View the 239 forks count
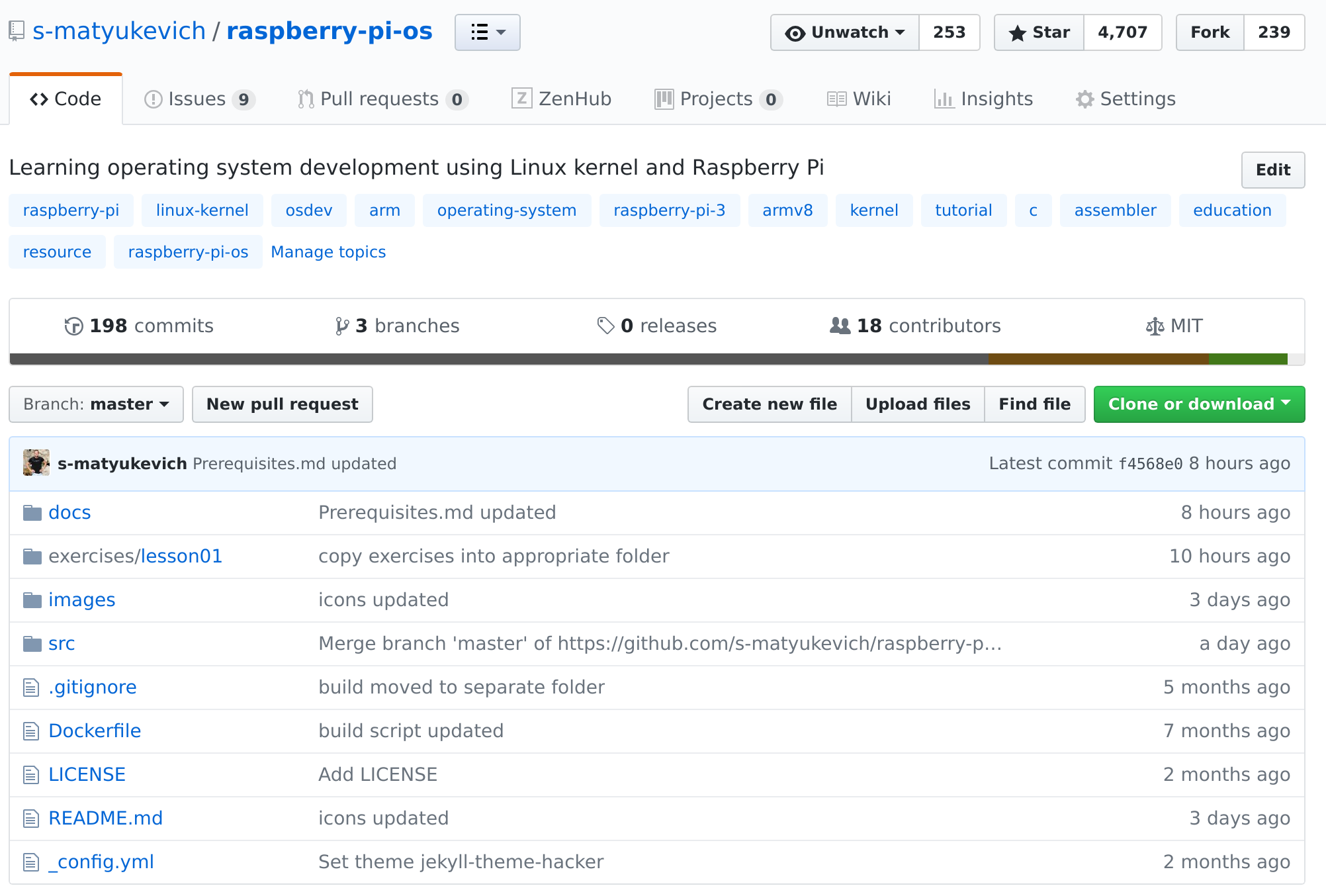The width and height of the screenshot is (1326, 896). coord(1274,32)
